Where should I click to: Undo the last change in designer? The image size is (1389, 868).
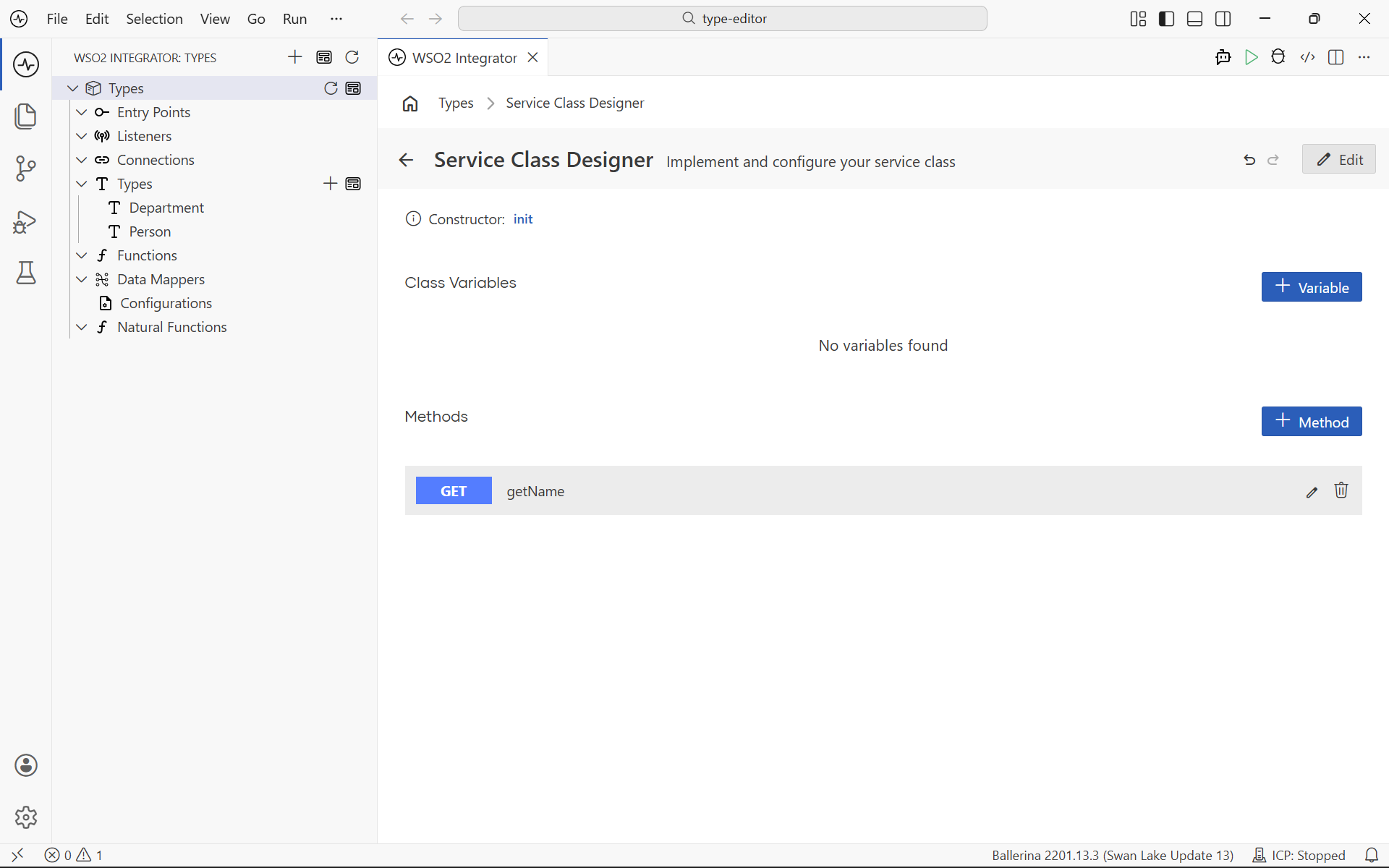tap(1249, 160)
